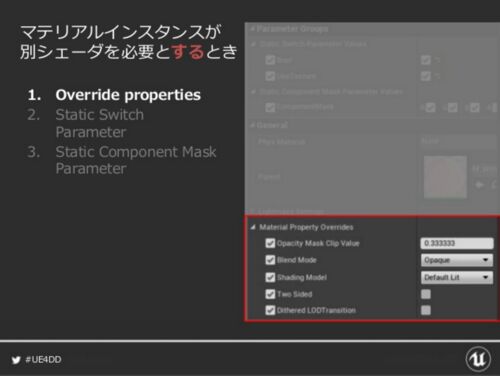Toggle Dithered LODTransition override checkbox
The width and height of the screenshot is (500, 376).
(x=270, y=310)
